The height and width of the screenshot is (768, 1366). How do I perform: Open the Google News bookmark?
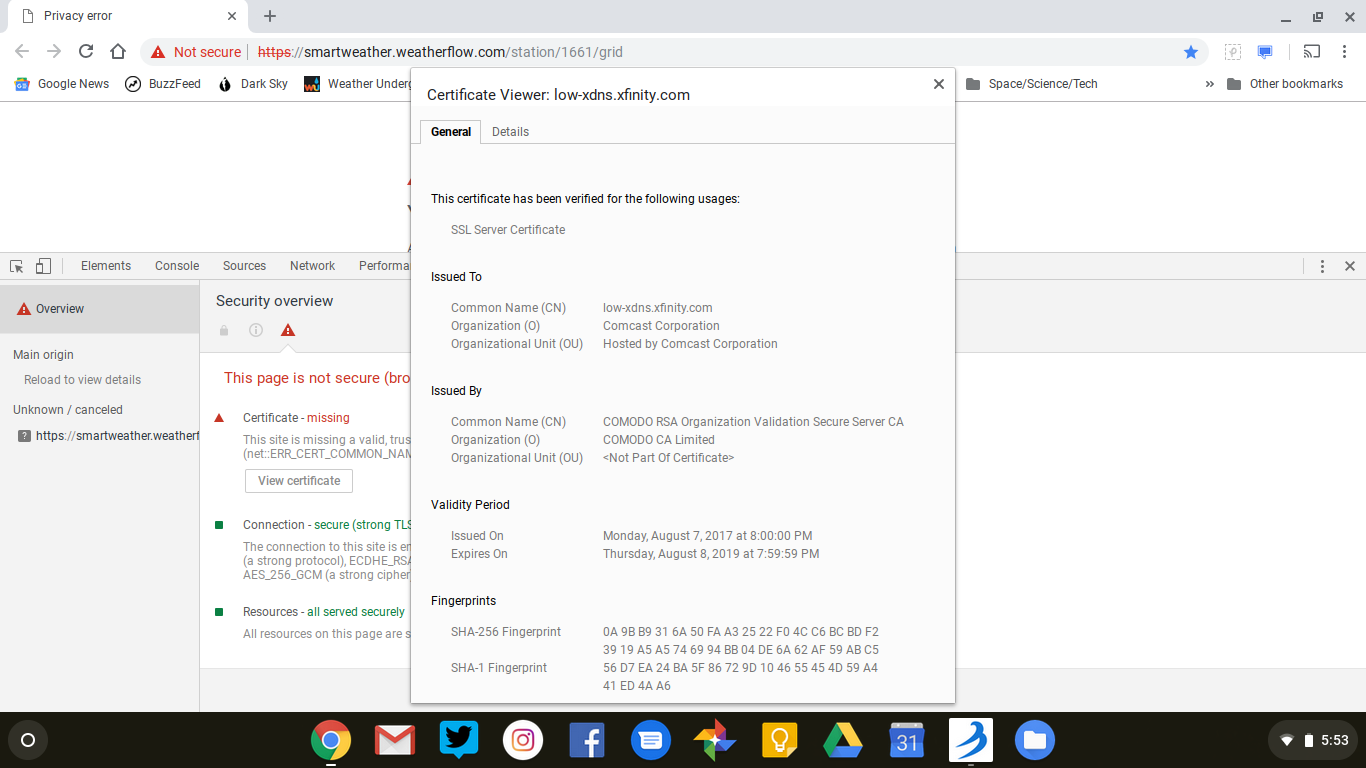pos(62,84)
